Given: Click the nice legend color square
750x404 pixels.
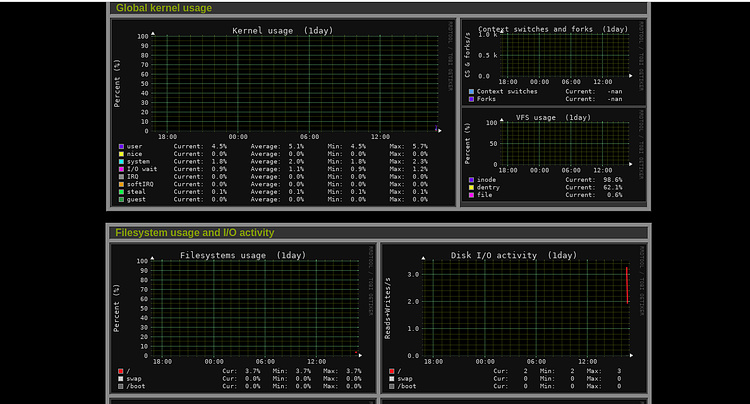Looking at the screenshot, I should pyautogui.click(x=121, y=154).
